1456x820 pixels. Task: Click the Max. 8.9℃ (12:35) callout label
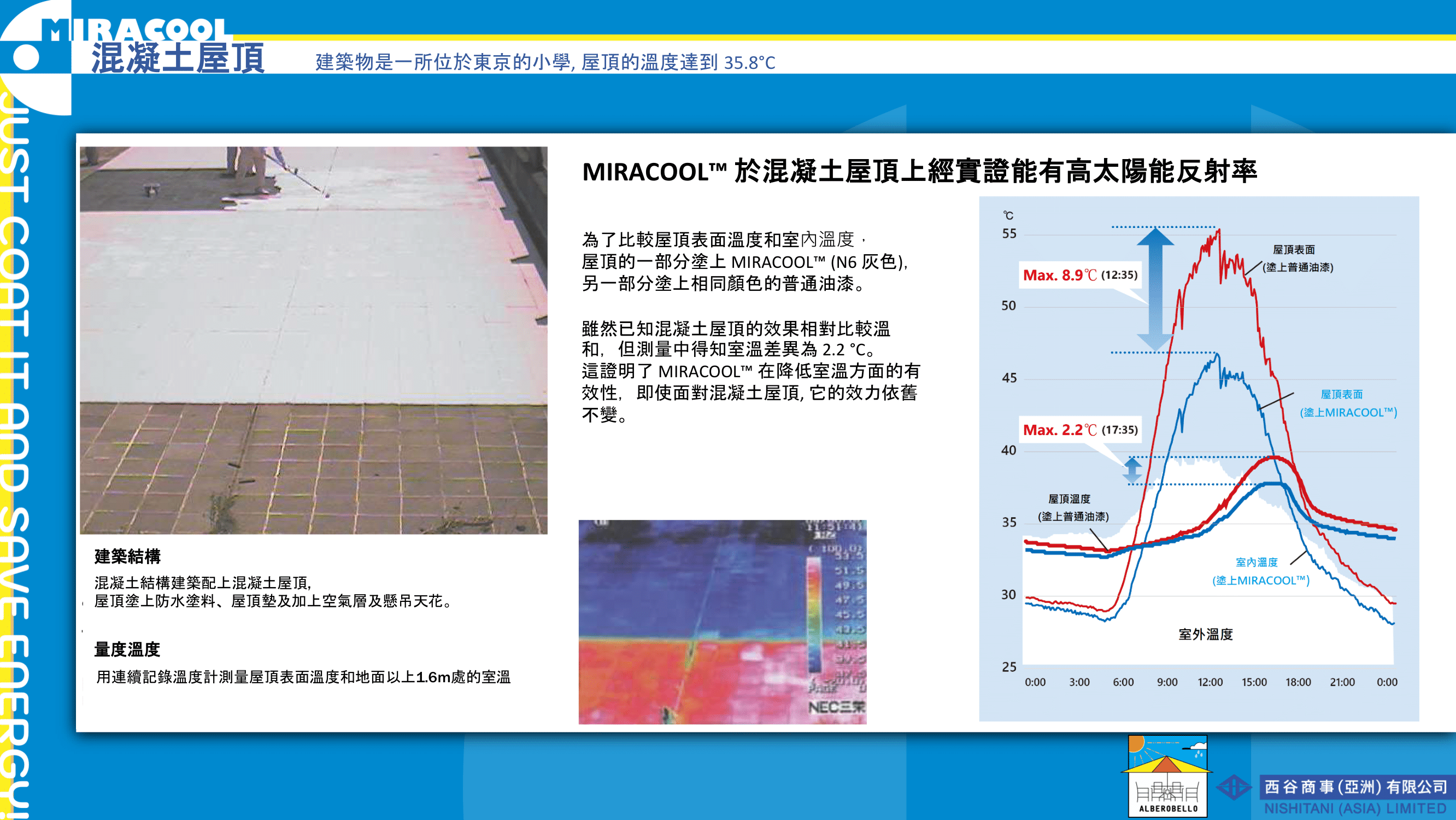[x=1079, y=276]
